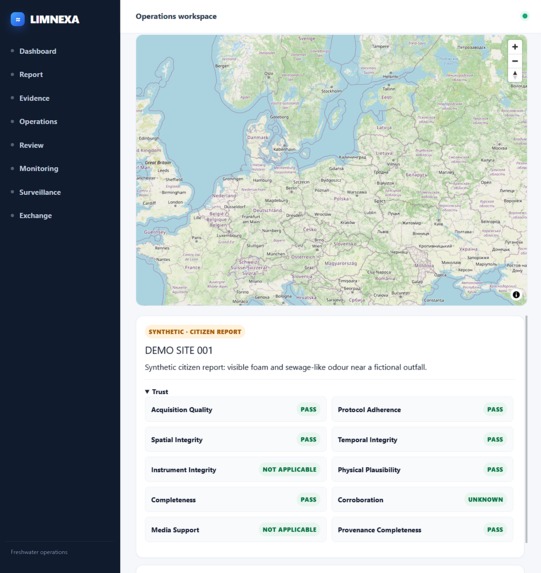The height and width of the screenshot is (573, 541).
Task: Open the Evidence section
Action: (x=34, y=98)
